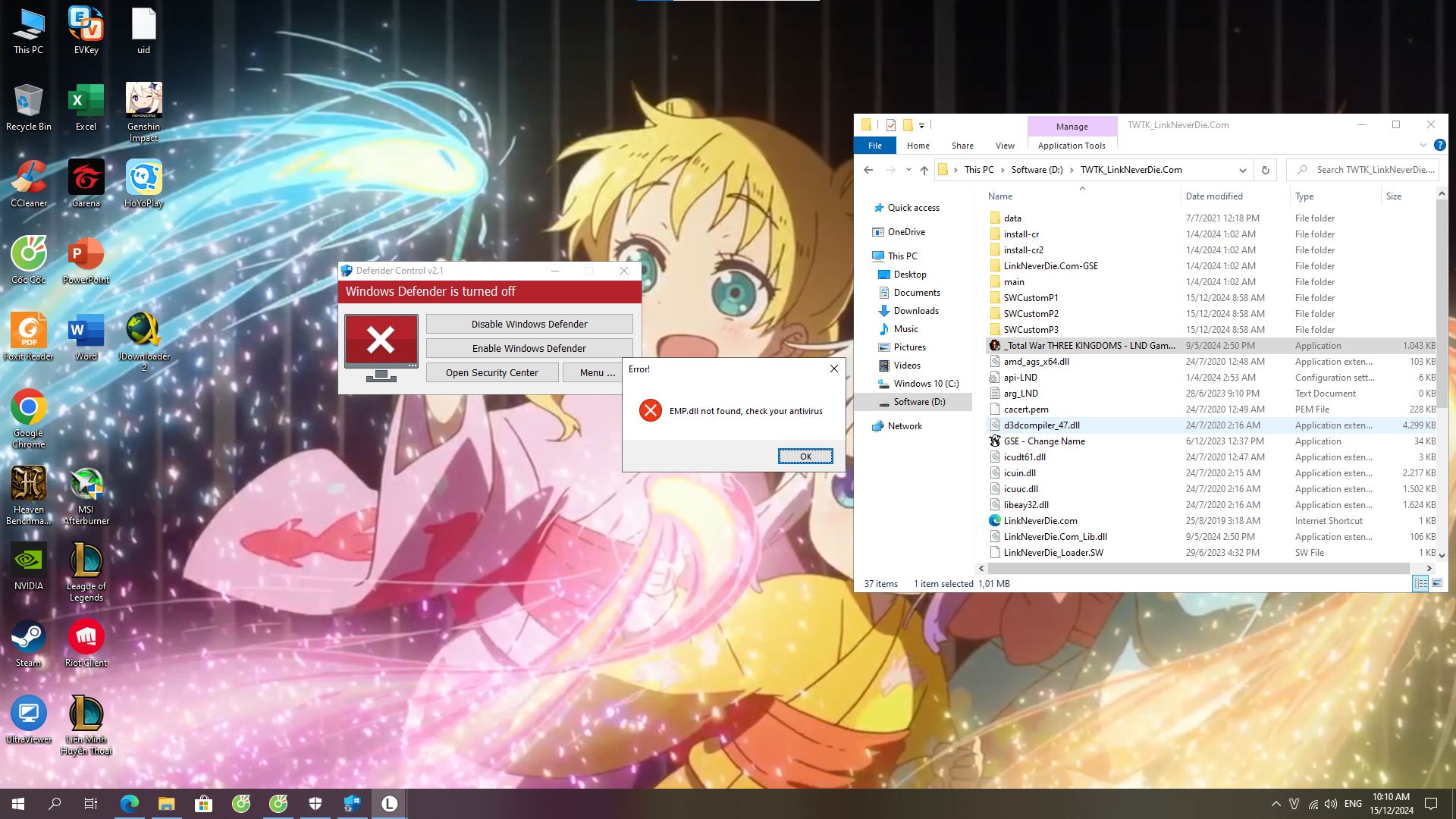Screen dimensions: 1456x819
Task: Select the Garena desktop icon
Action: tap(86, 184)
